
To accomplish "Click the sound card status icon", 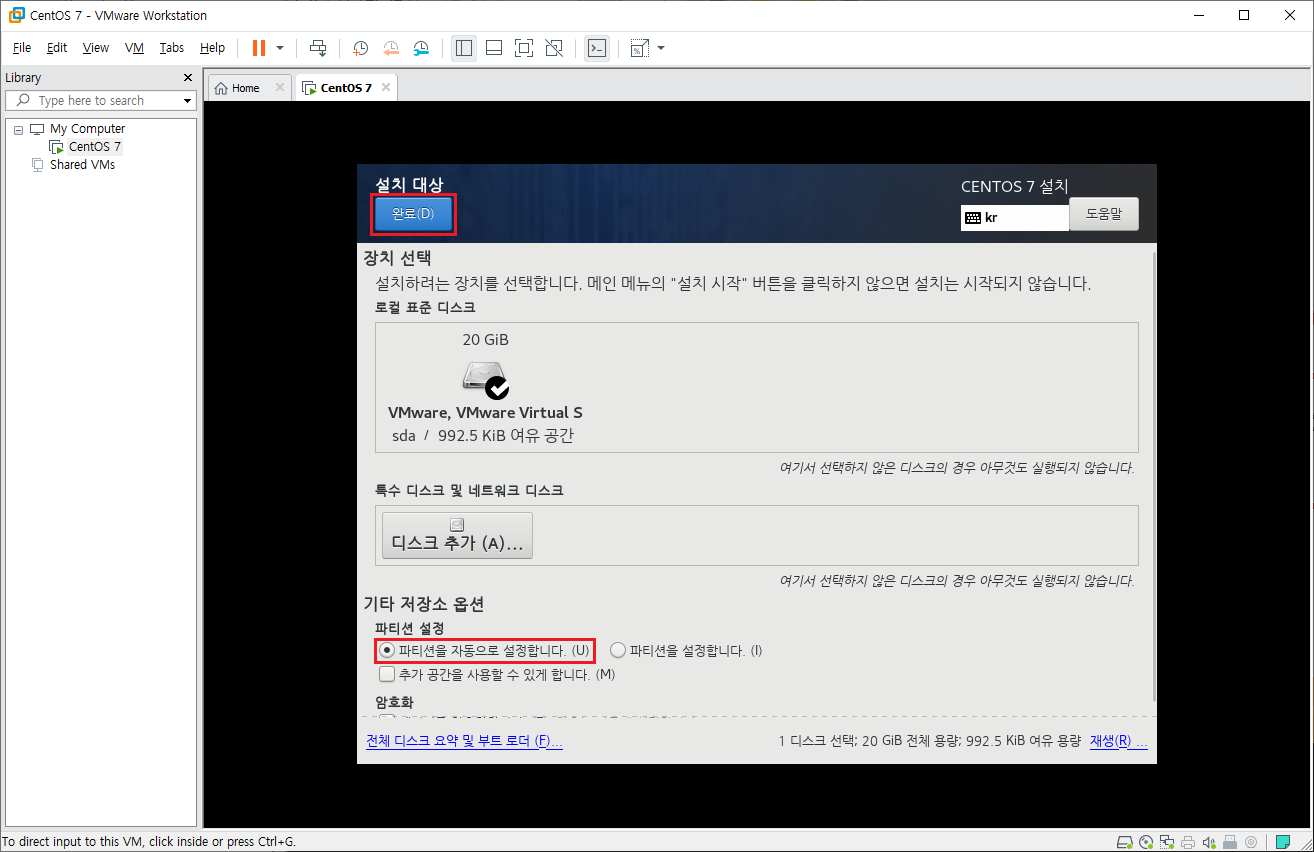I will click(1209, 842).
